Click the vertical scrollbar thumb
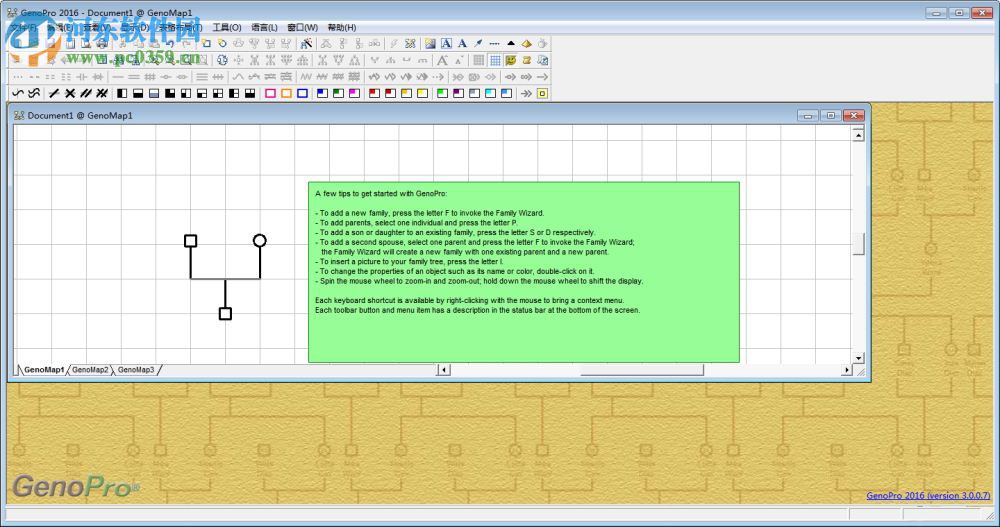1000x527 pixels. pyautogui.click(x=858, y=244)
